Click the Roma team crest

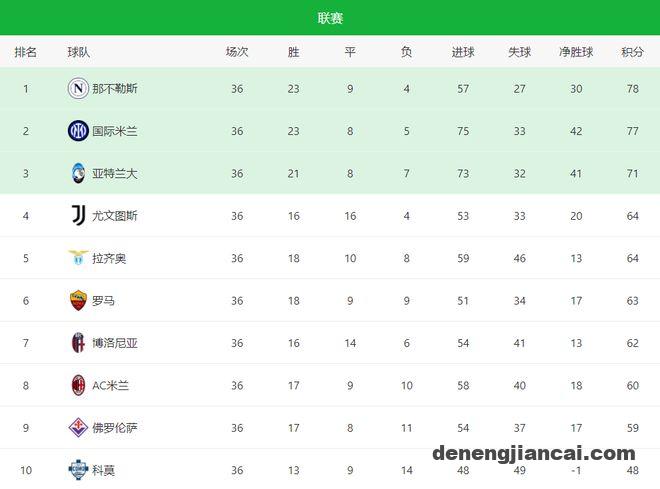[x=78, y=300]
